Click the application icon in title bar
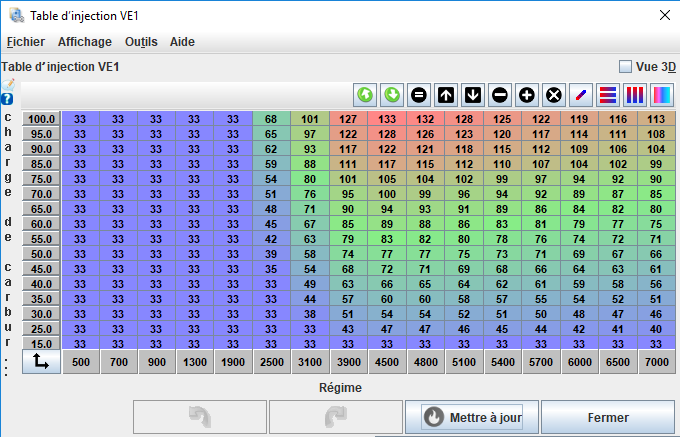680x437 pixels. click(16, 15)
